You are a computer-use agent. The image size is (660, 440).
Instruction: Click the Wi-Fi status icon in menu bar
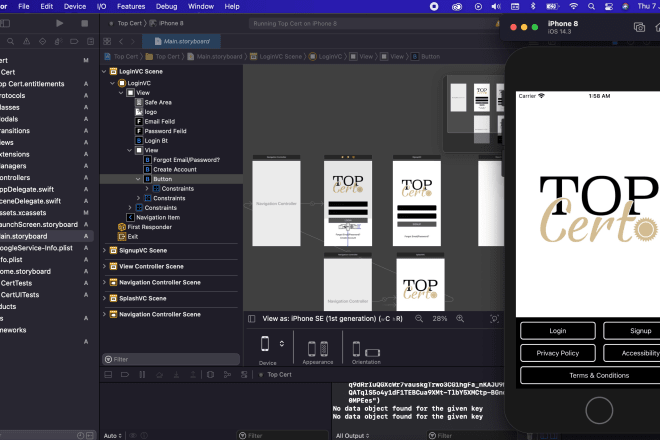[573, 6]
